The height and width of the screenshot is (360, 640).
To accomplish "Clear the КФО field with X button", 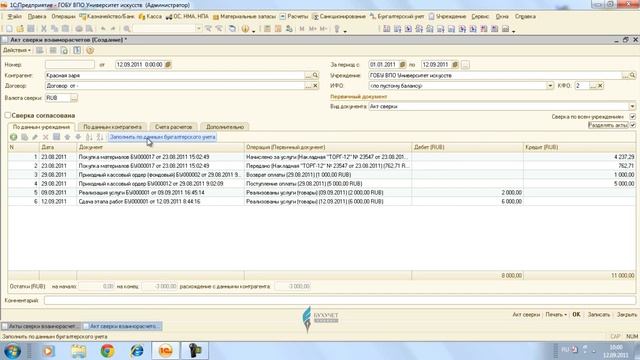I will (x=600, y=86).
